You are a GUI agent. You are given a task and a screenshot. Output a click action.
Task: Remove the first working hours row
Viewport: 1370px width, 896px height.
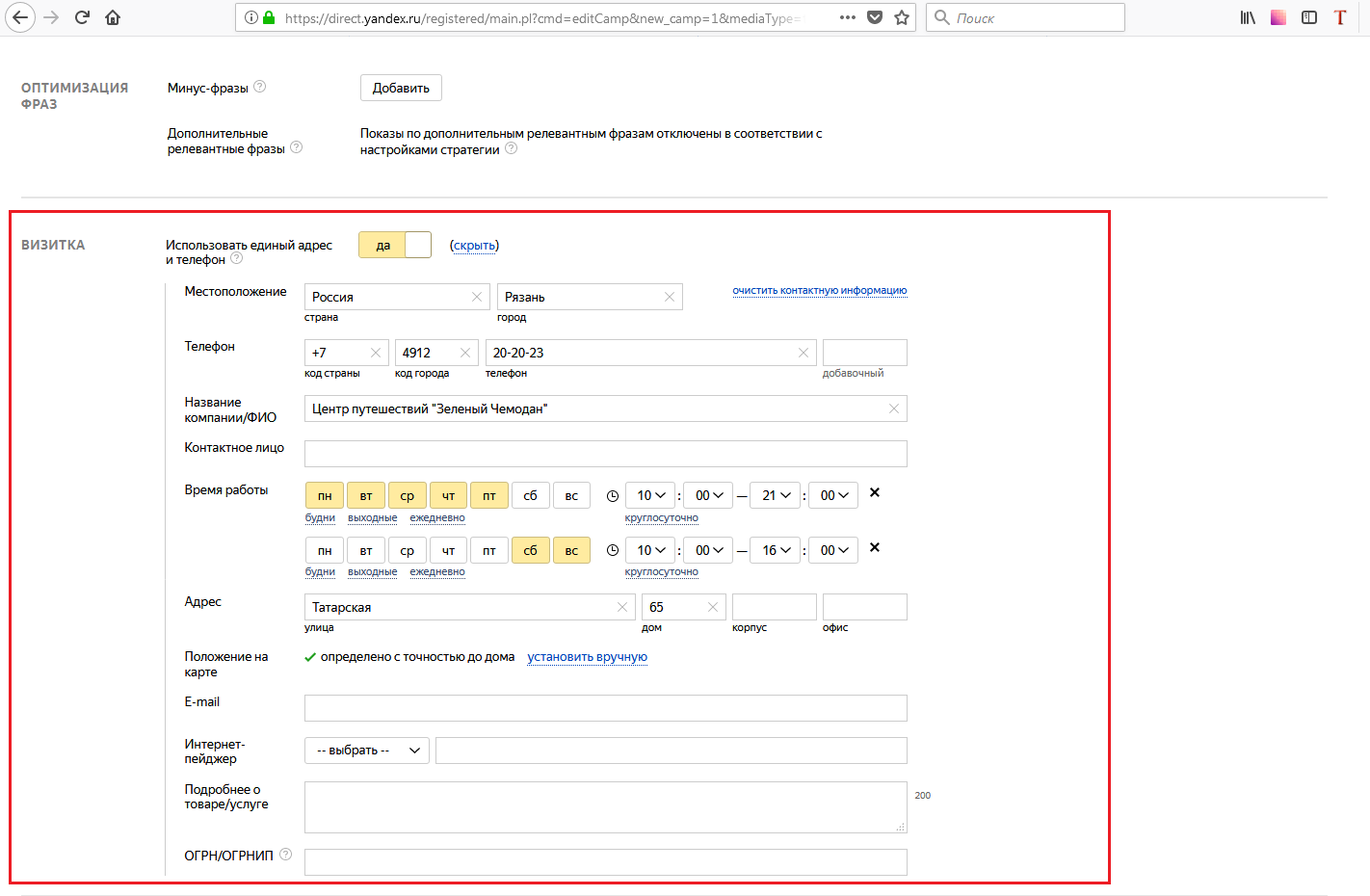coord(875,492)
